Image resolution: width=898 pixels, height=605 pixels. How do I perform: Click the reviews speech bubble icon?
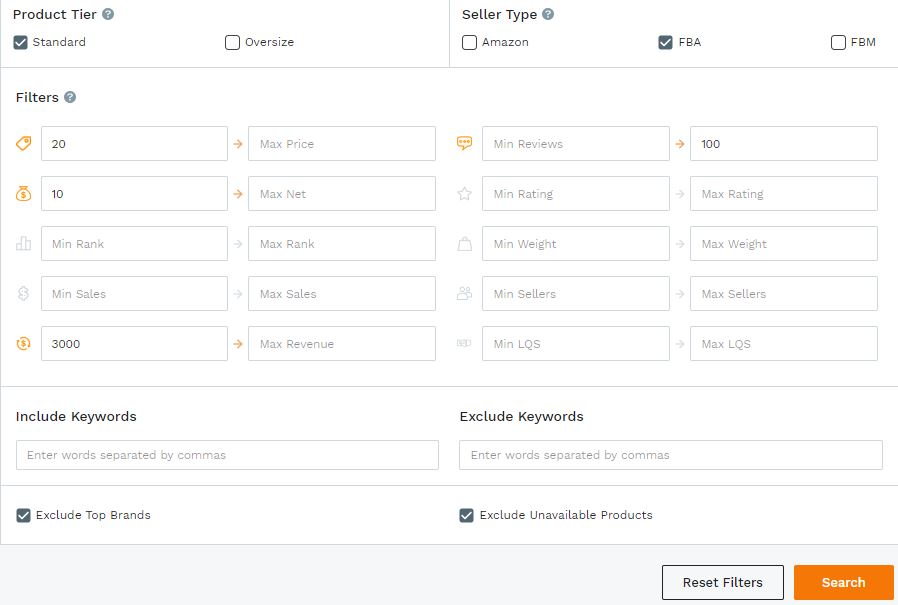464,143
